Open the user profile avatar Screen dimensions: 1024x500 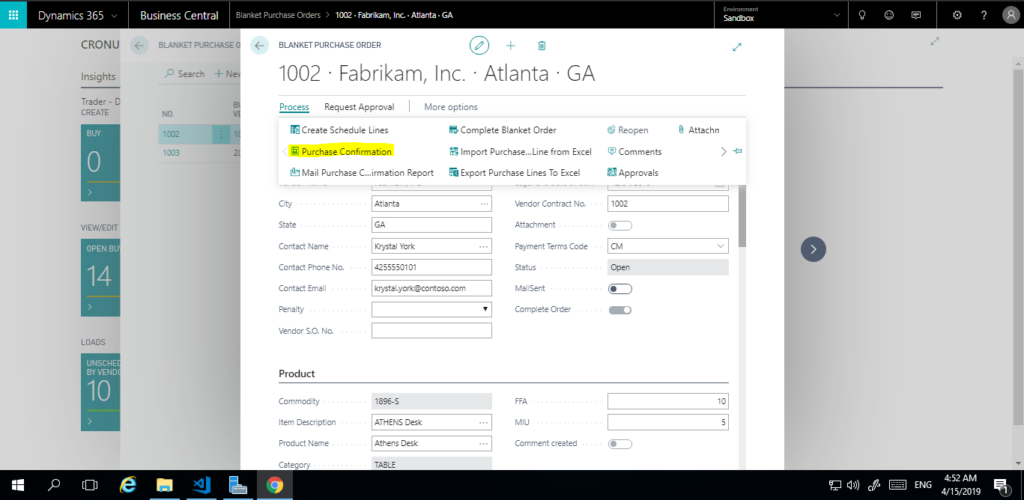click(x=1010, y=15)
